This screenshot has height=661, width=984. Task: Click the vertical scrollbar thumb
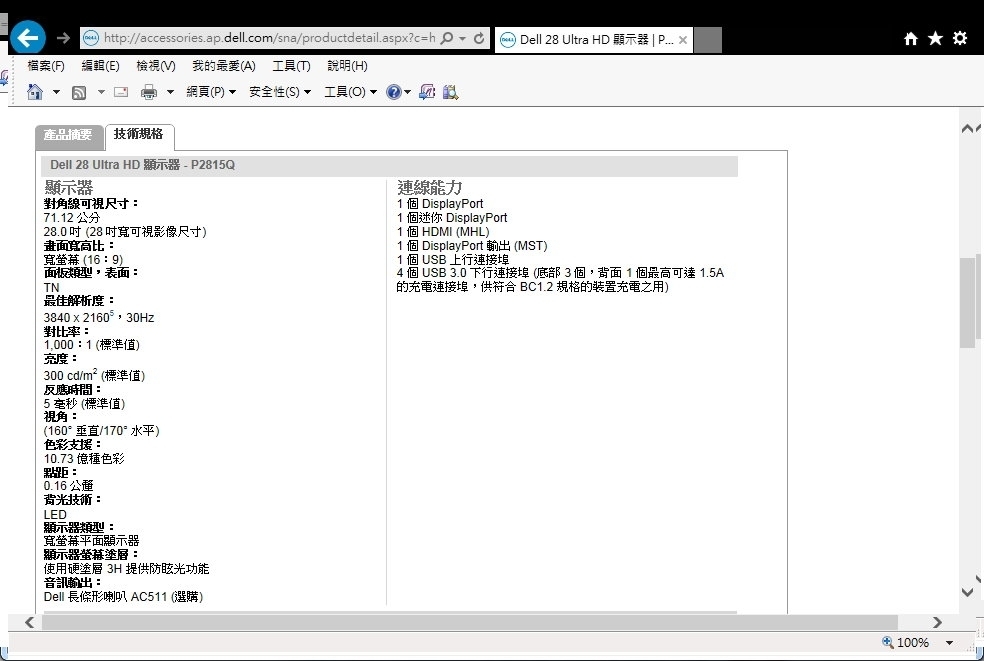pos(967,301)
